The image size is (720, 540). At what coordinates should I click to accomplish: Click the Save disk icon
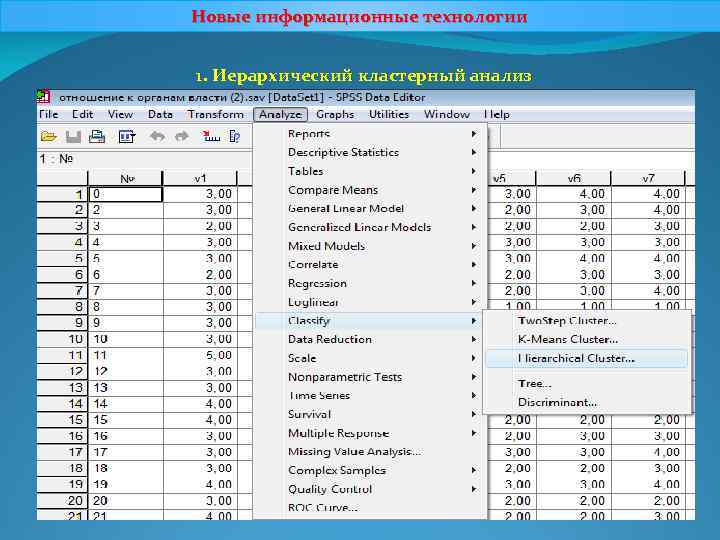pyautogui.click(x=73, y=136)
